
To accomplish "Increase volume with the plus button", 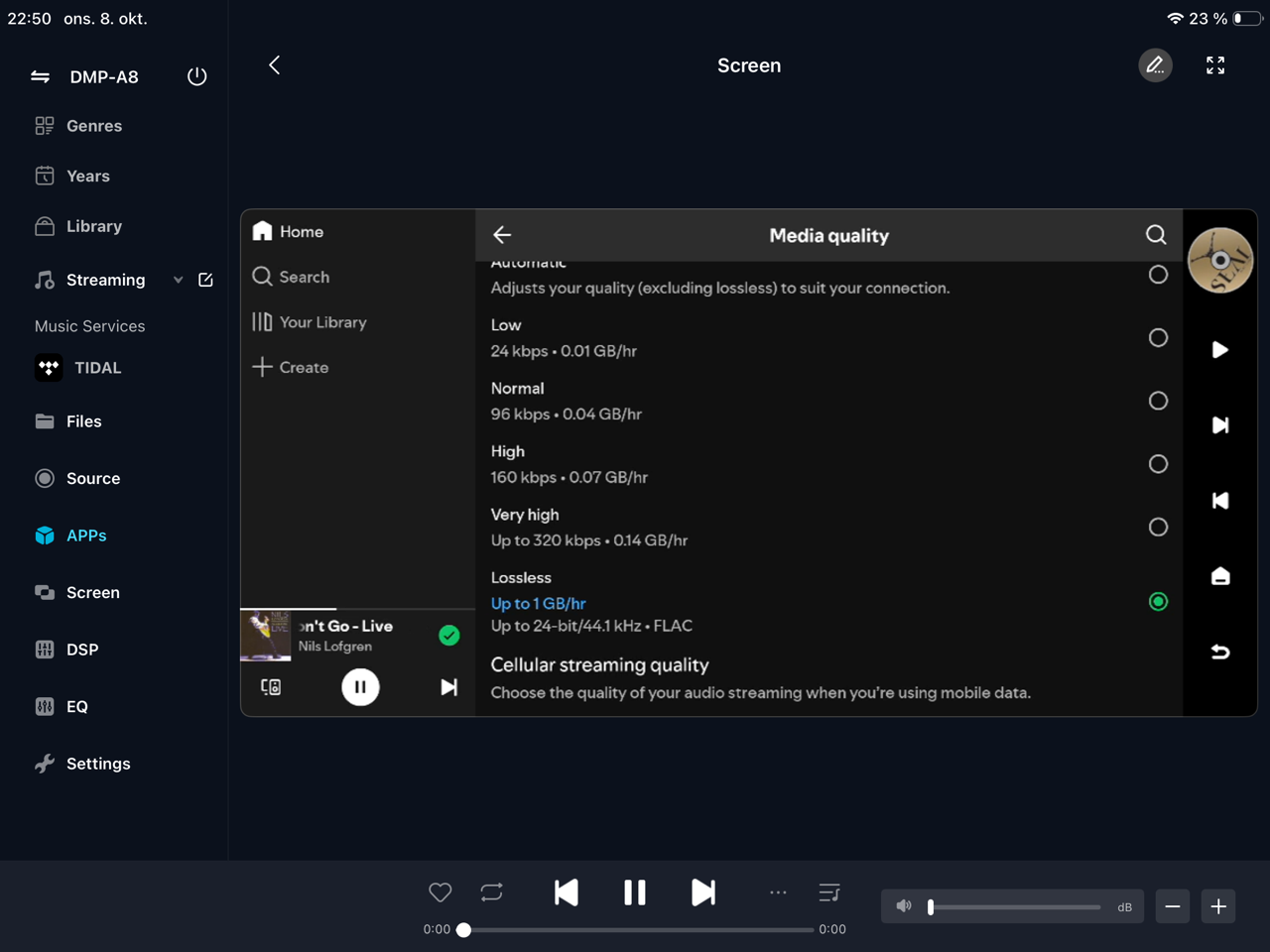I will pos(1218,906).
